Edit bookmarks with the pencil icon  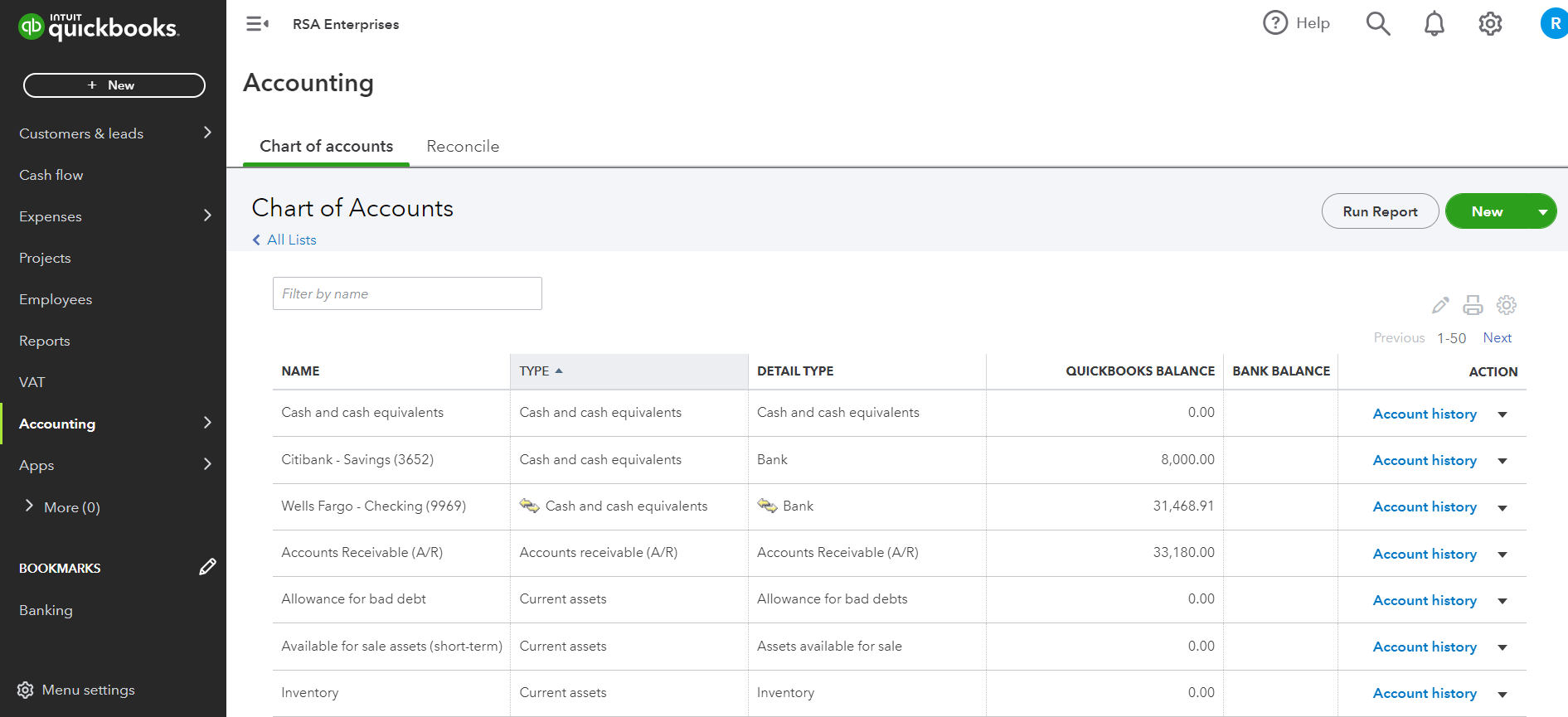click(207, 567)
